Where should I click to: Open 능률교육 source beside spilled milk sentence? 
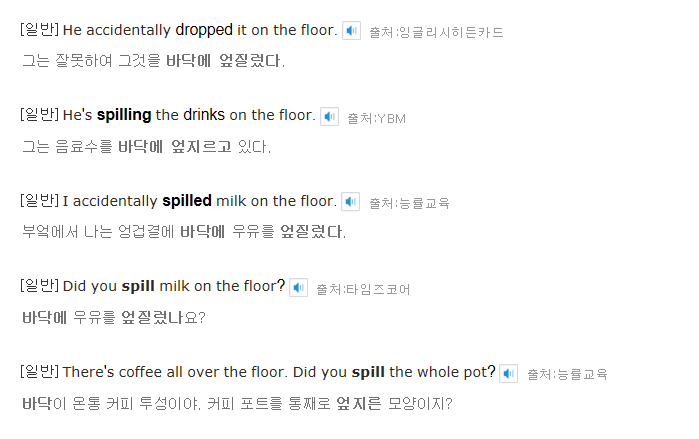coord(409,203)
